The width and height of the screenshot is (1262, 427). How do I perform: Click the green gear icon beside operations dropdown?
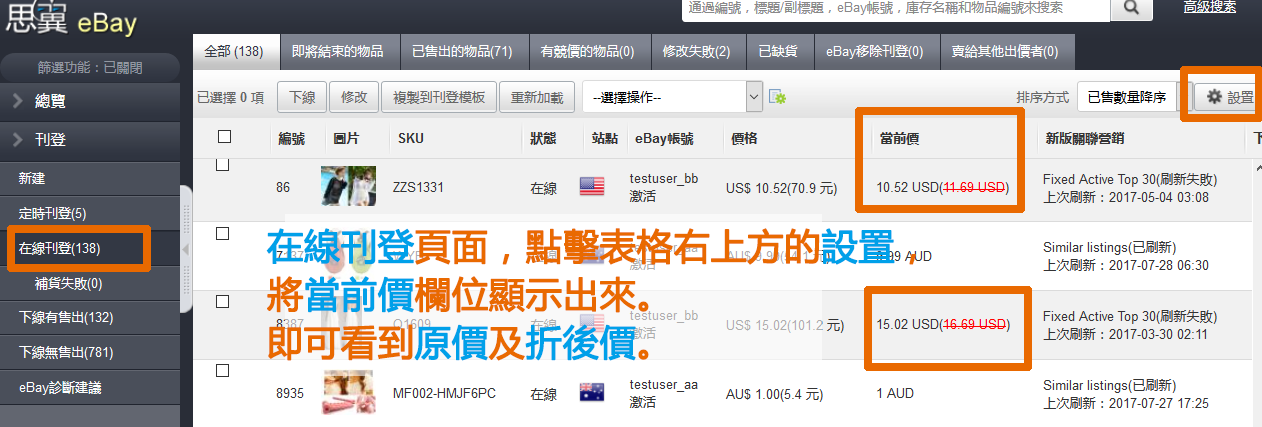[x=777, y=97]
